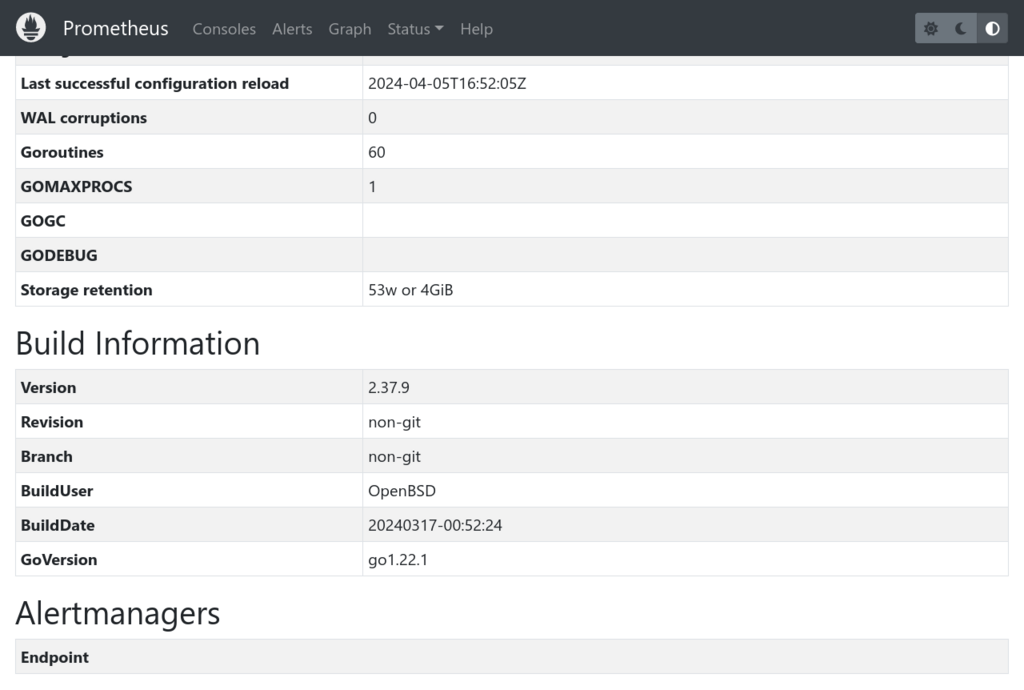Screen dimensions: 1024x690
Task: Select version number 2.37.9
Action: point(389,388)
